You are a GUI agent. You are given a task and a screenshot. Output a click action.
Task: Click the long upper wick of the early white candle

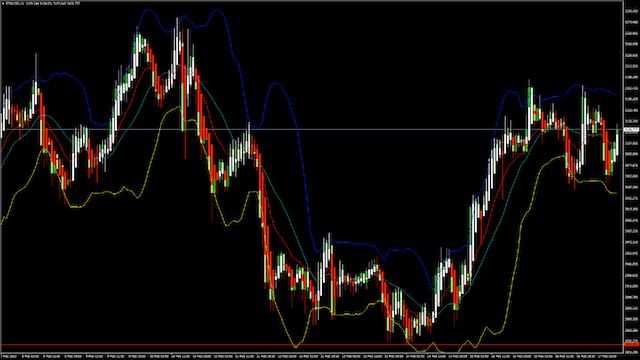36,66
